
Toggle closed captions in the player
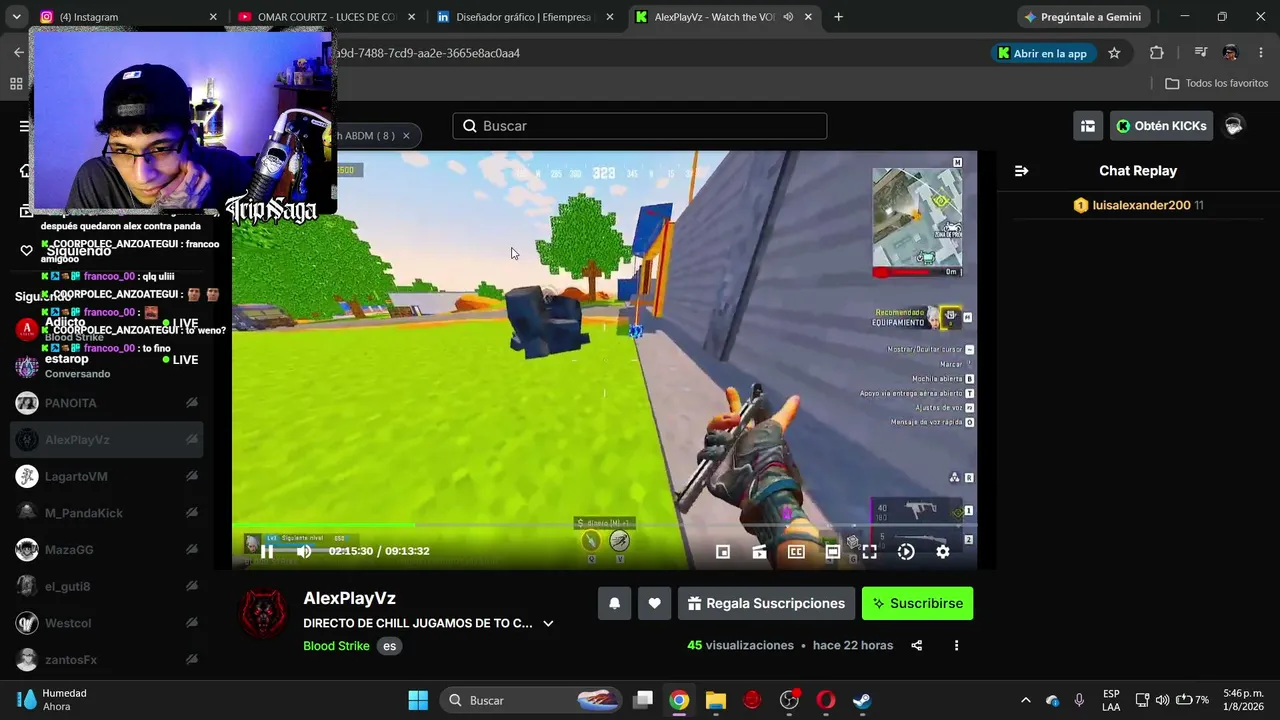[796, 551]
